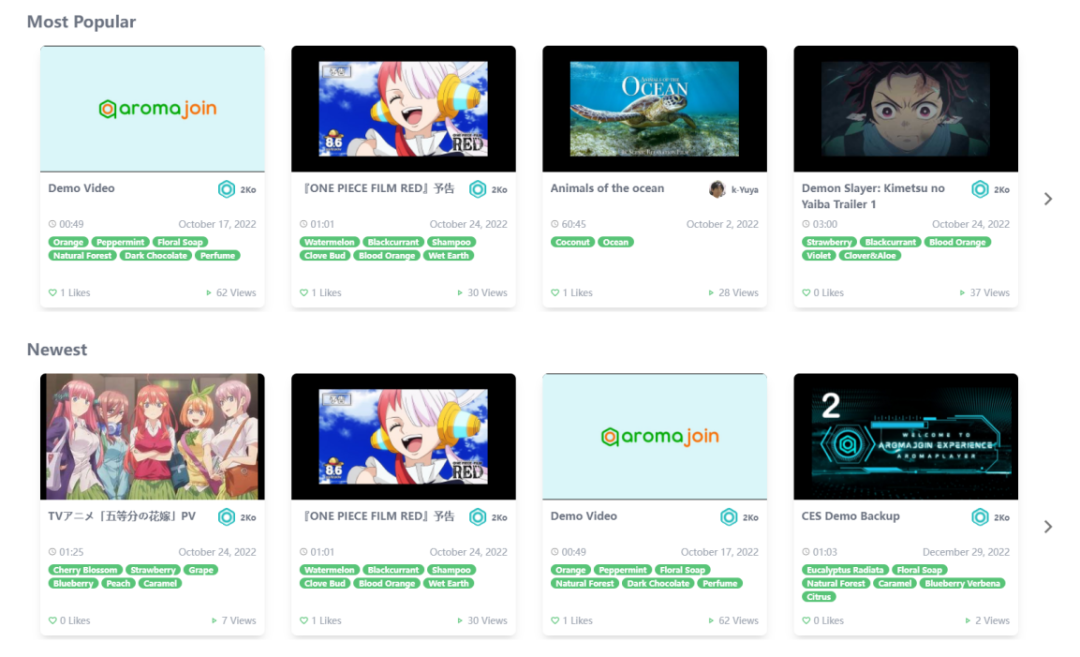Screen dimensions: 1080x657
Task: Click 2Ko avatar icon on Demon Slayer card
Action: [x=979, y=189]
